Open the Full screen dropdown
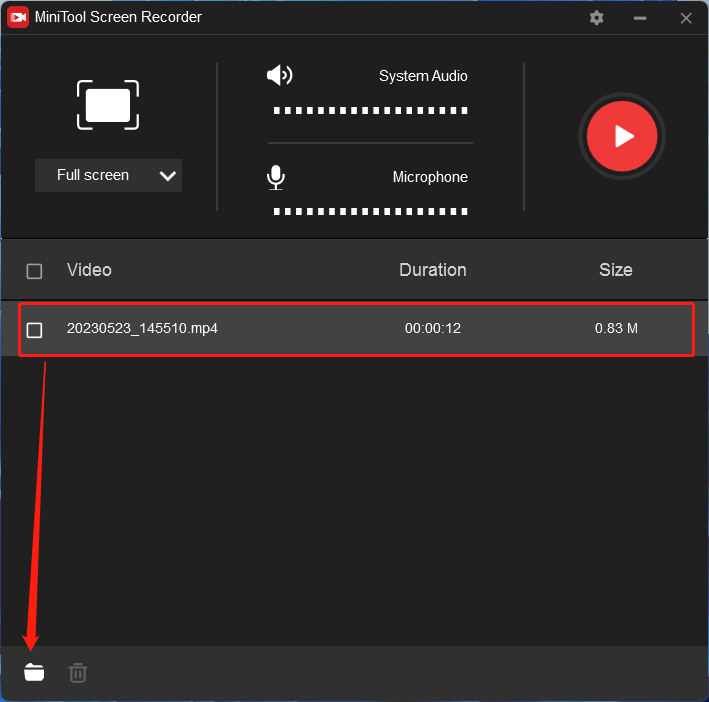The image size is (709, 702). click(x=109, y=175)
